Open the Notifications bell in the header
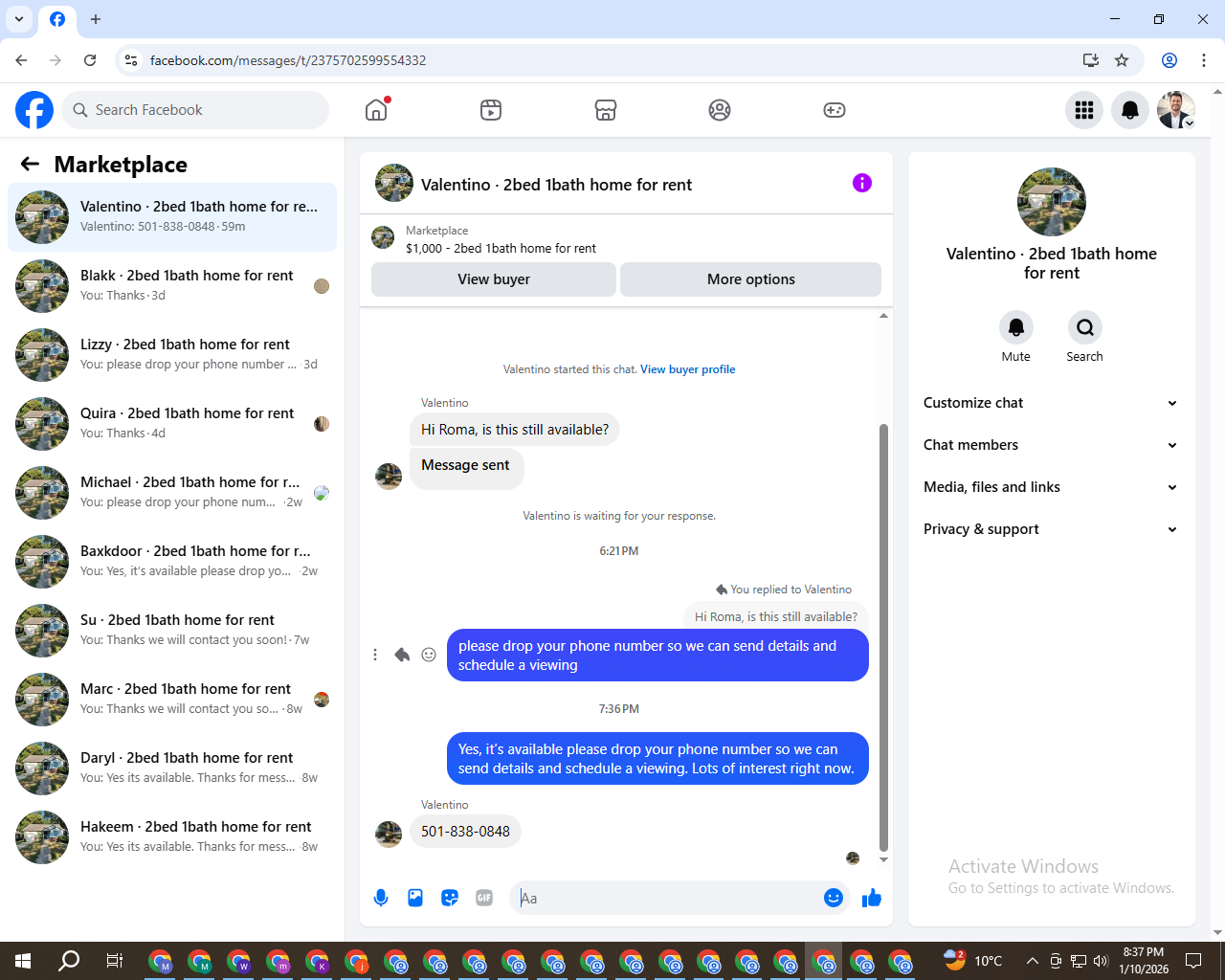 pyautogui.click(x=1130, y=110)
